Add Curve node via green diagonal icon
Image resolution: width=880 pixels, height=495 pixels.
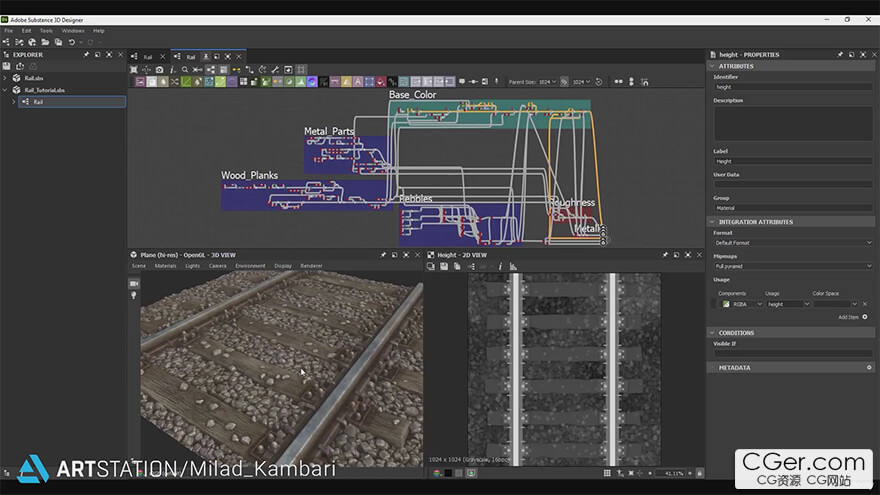click(x=186, y=82)
